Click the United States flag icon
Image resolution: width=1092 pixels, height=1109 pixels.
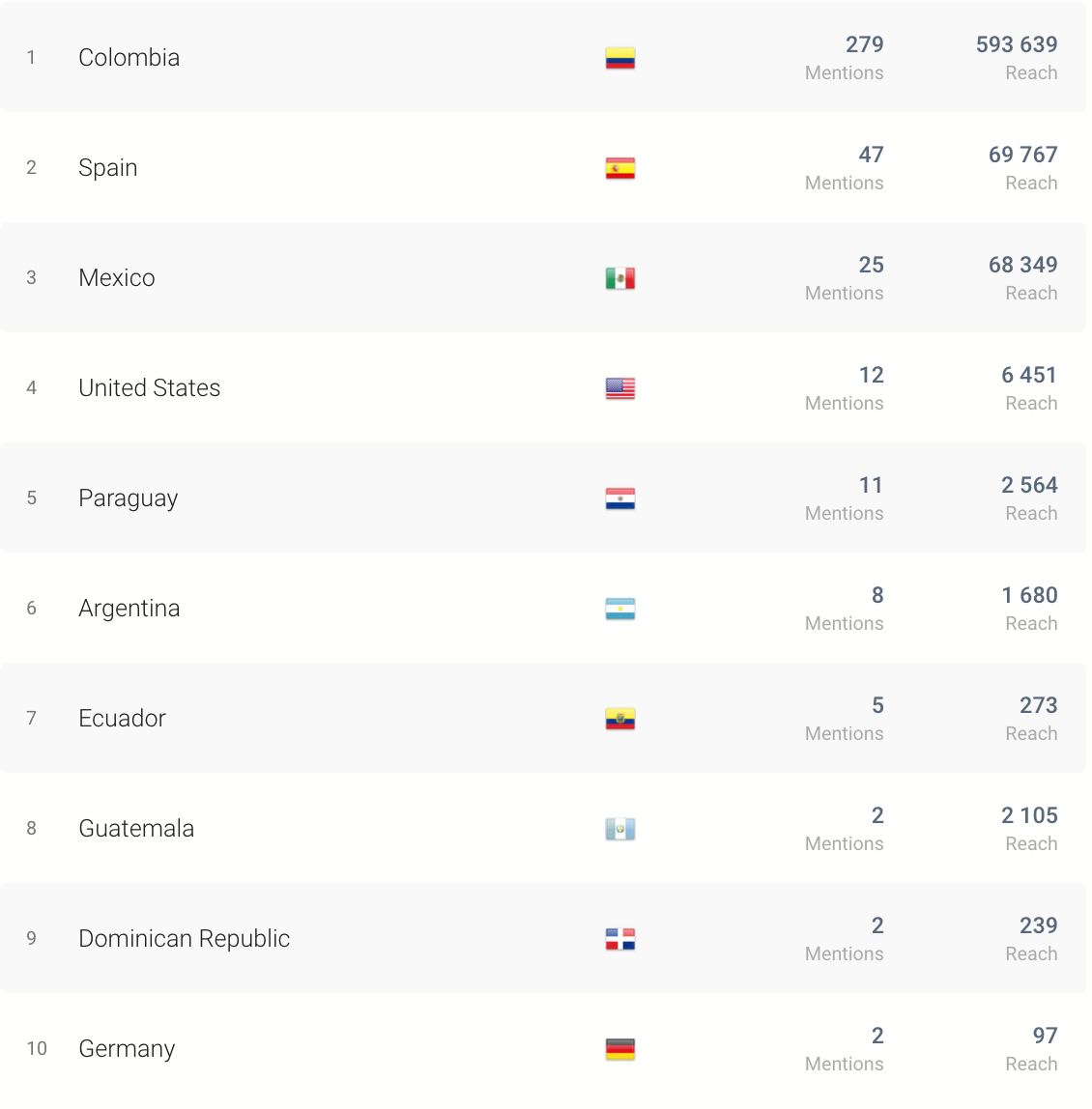[x=620, y=388]
